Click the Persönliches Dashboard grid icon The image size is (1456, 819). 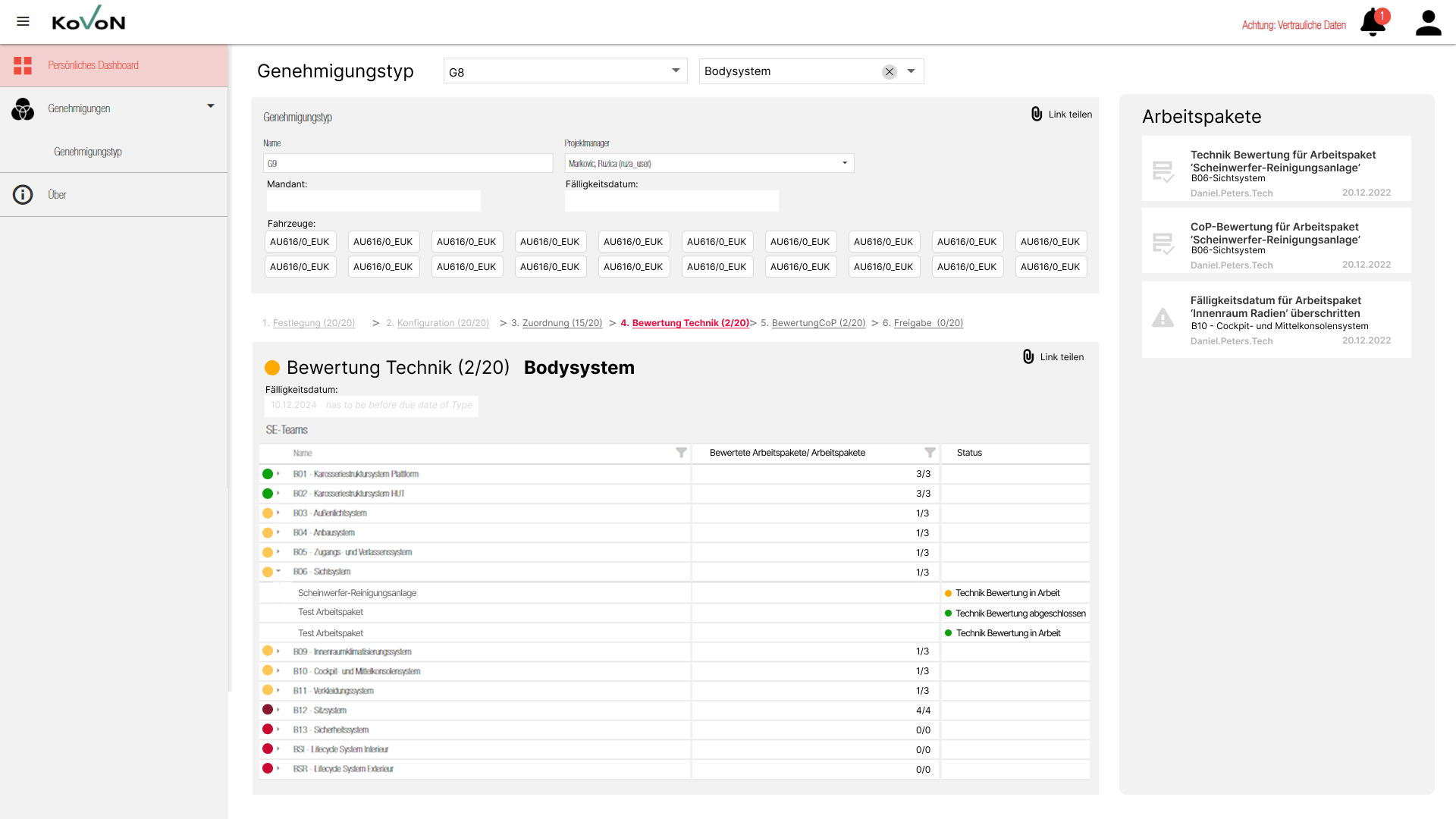click(x=23, y=65)
